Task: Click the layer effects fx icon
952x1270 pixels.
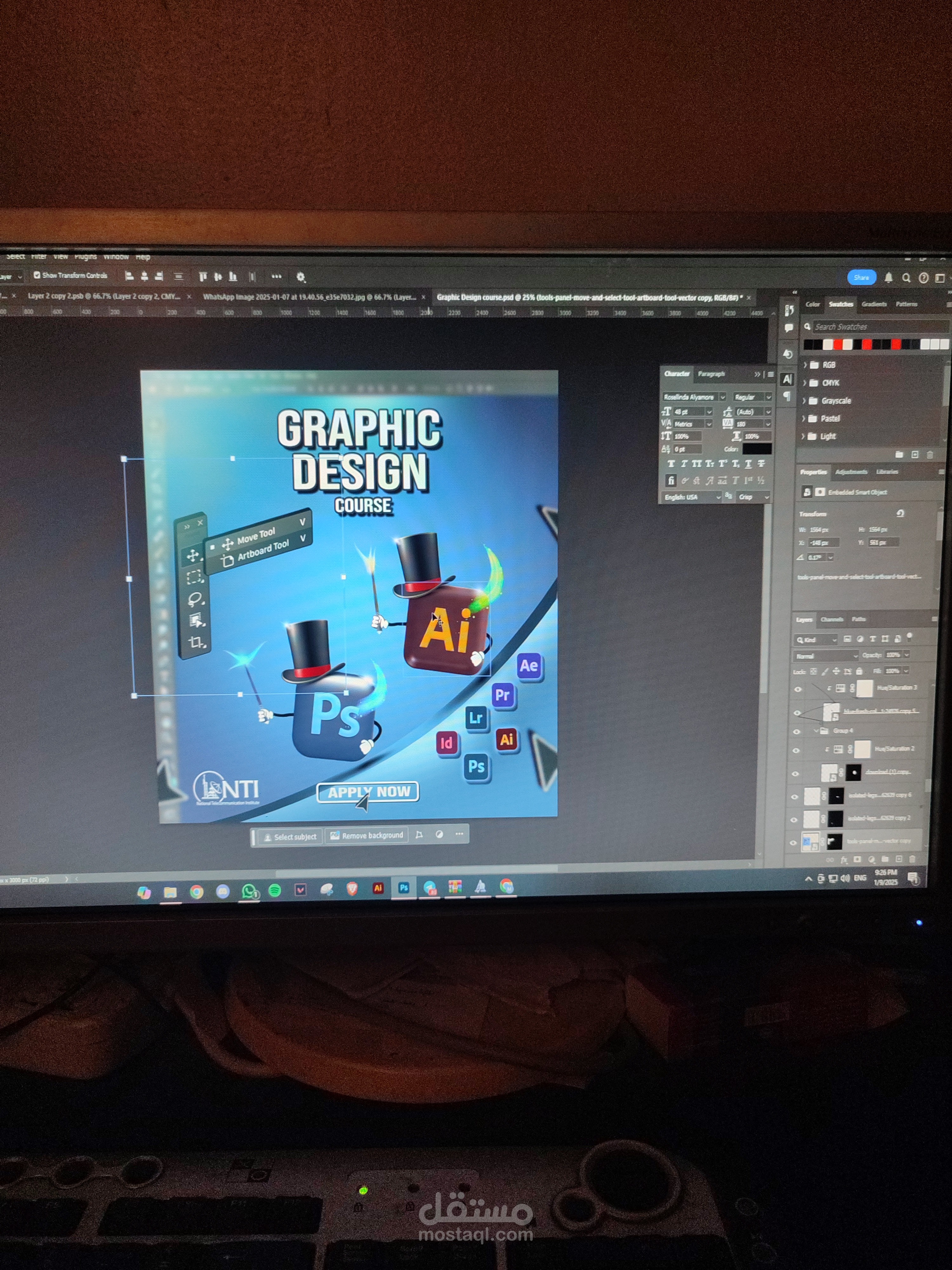Action: point(843,859)
